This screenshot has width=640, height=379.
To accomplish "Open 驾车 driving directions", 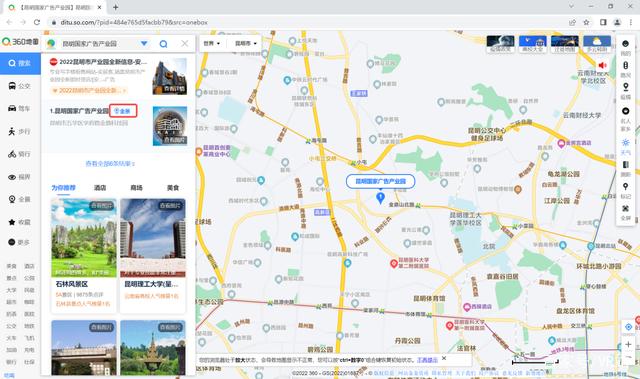I will [x=20, y=109].
